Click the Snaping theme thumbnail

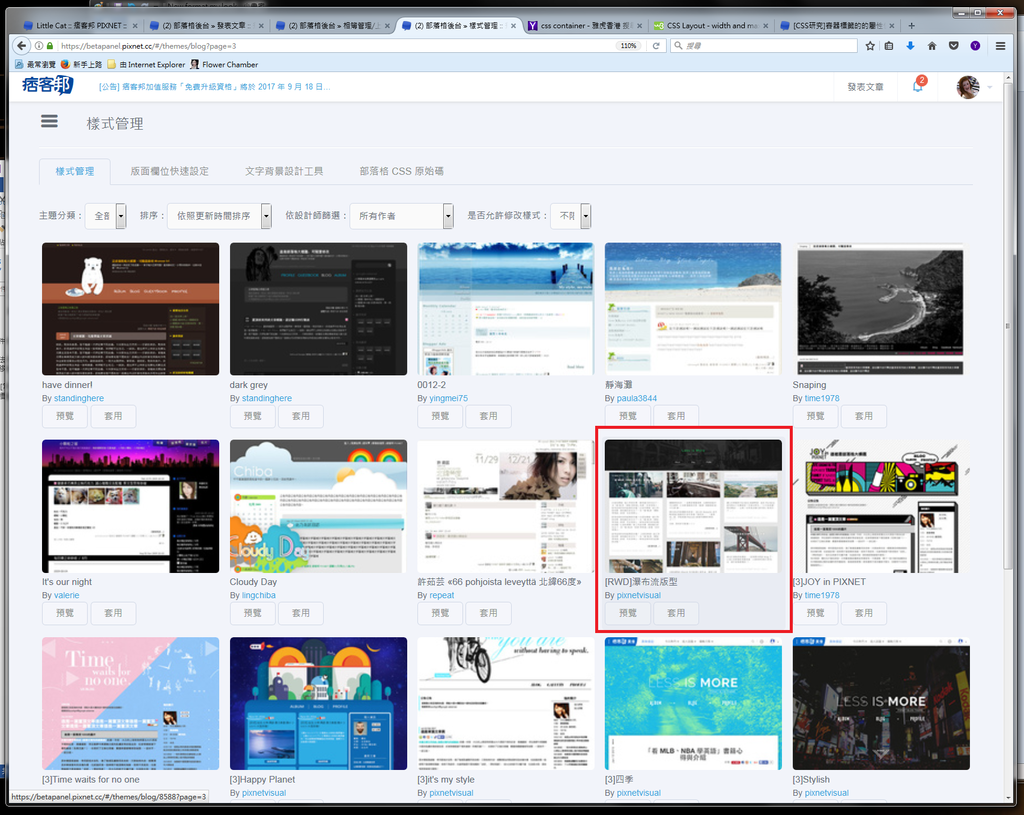point(881,309)
